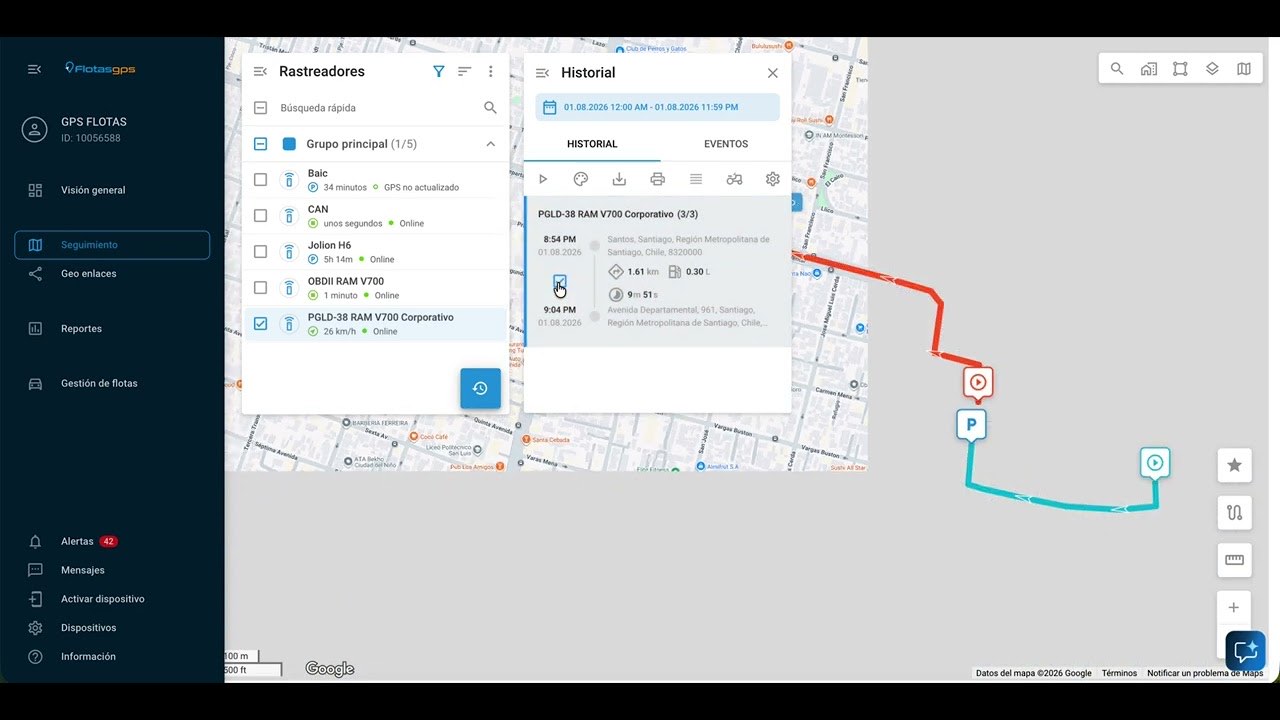Open the tracker filter icon in Rastreadores
Viewport: 1280px width, 720px height.
pyautogui.click(x=438, y=71)
